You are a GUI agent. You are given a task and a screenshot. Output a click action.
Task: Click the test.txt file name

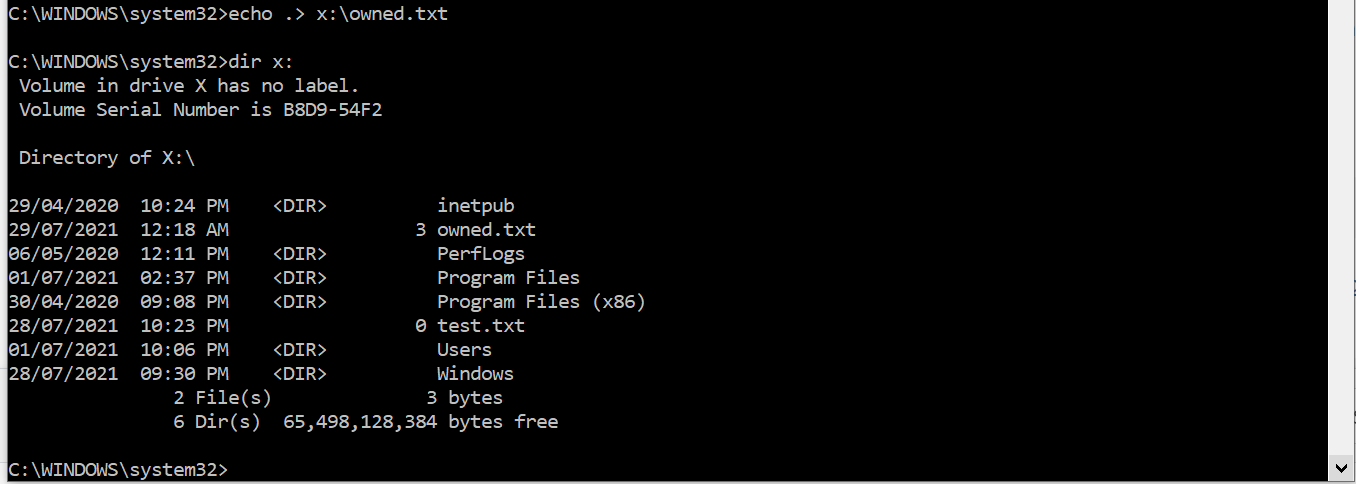481,326
